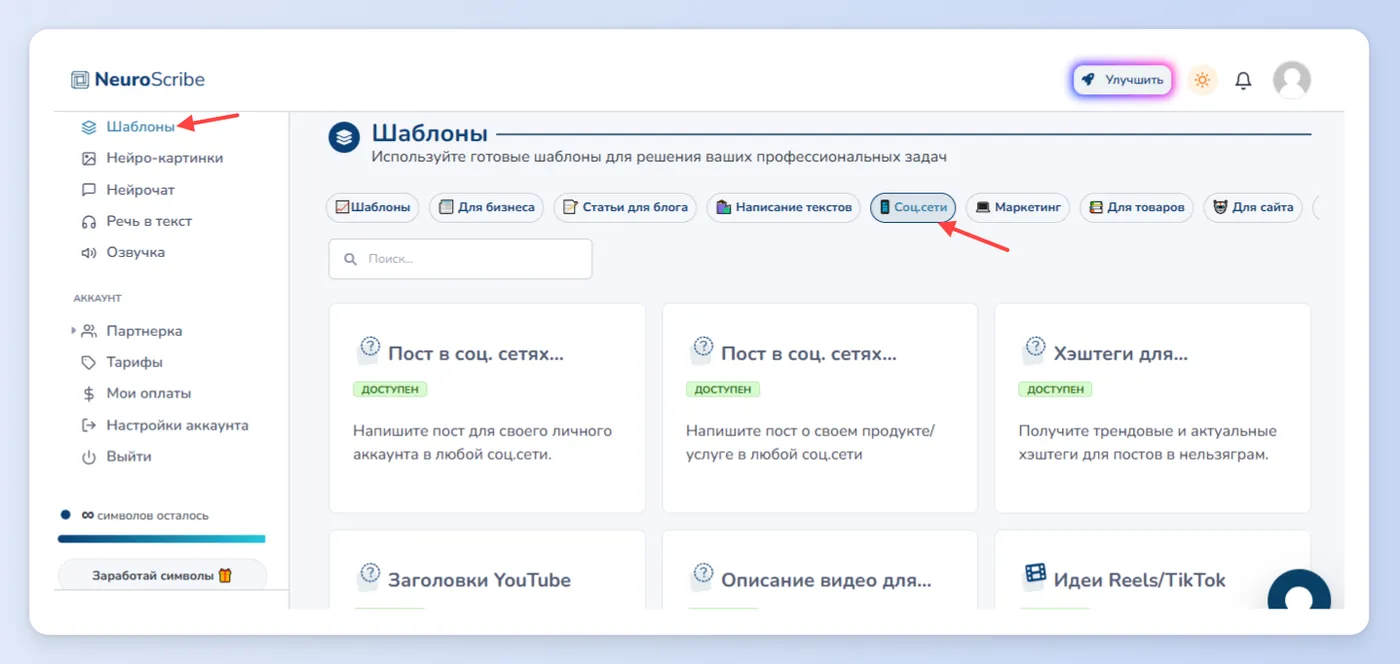The image size is (1400, 664).
Task: Click the Нейрочат chat bubble icon
Action: (89, 190)
